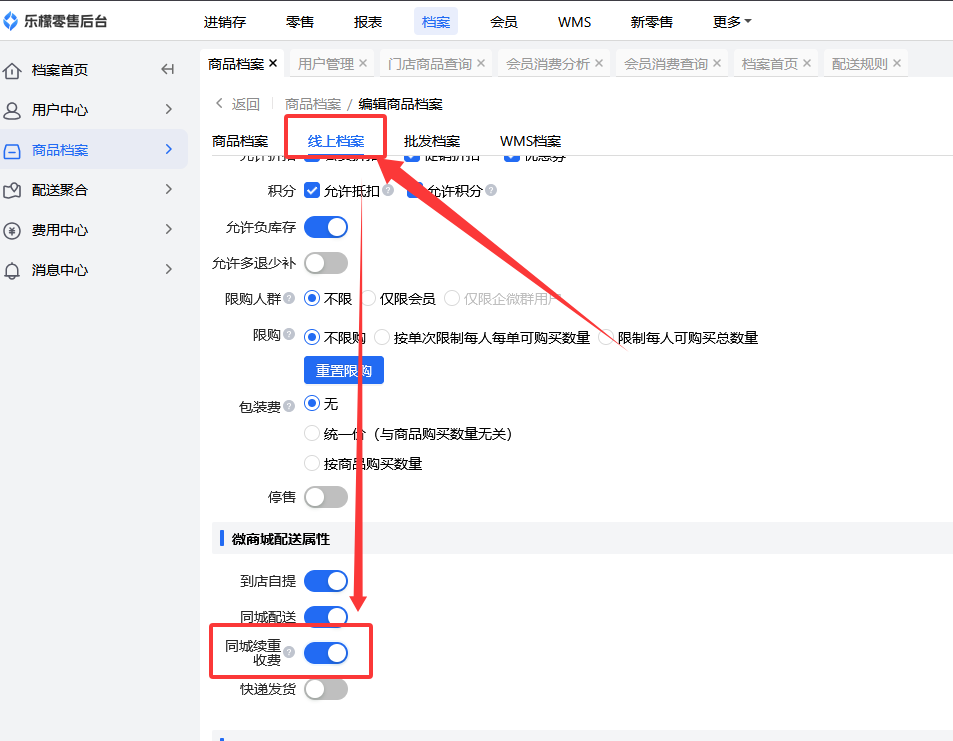The height and width of the screenshot is (741, 953).
Task: Click the help icon beside 限购人群
Action: pyautogui.click(x=289, y=298)
